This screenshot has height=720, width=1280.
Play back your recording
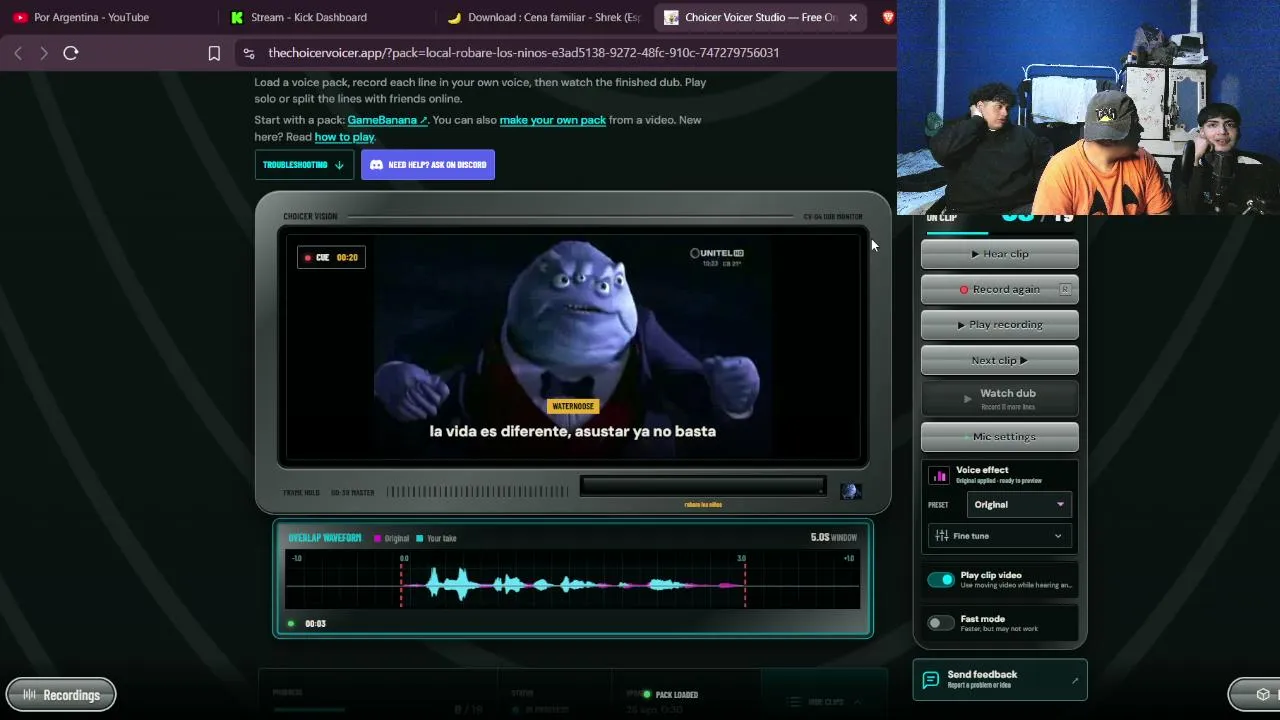(1000, 325)
